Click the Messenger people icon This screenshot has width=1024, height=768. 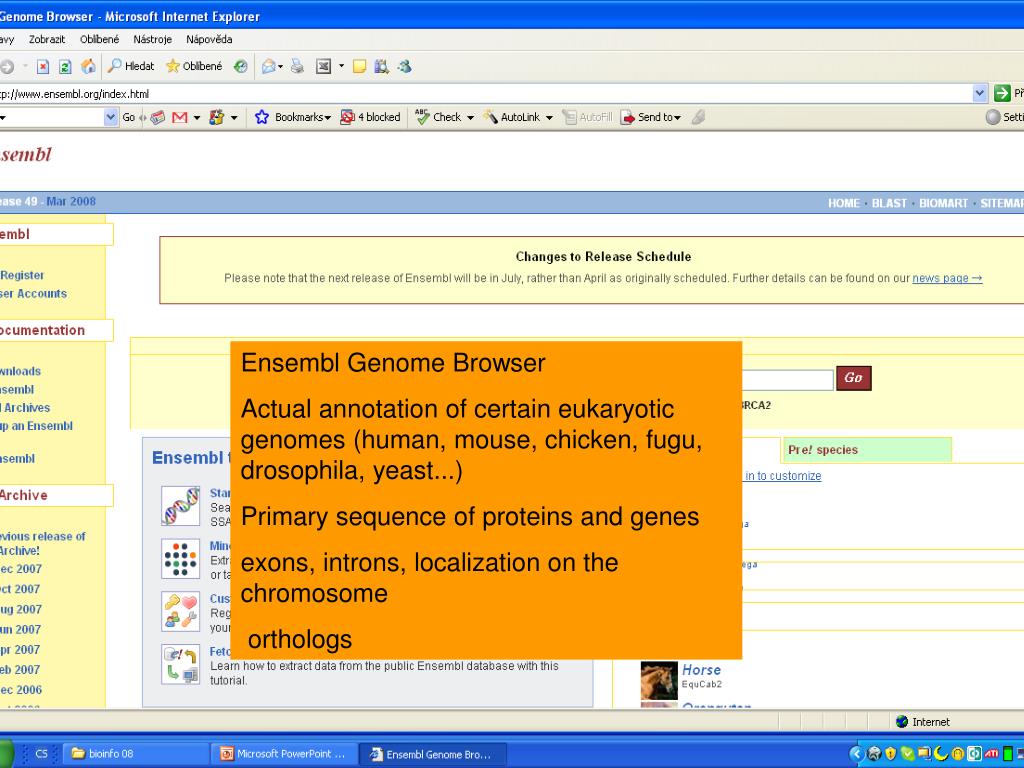(404, 66)
